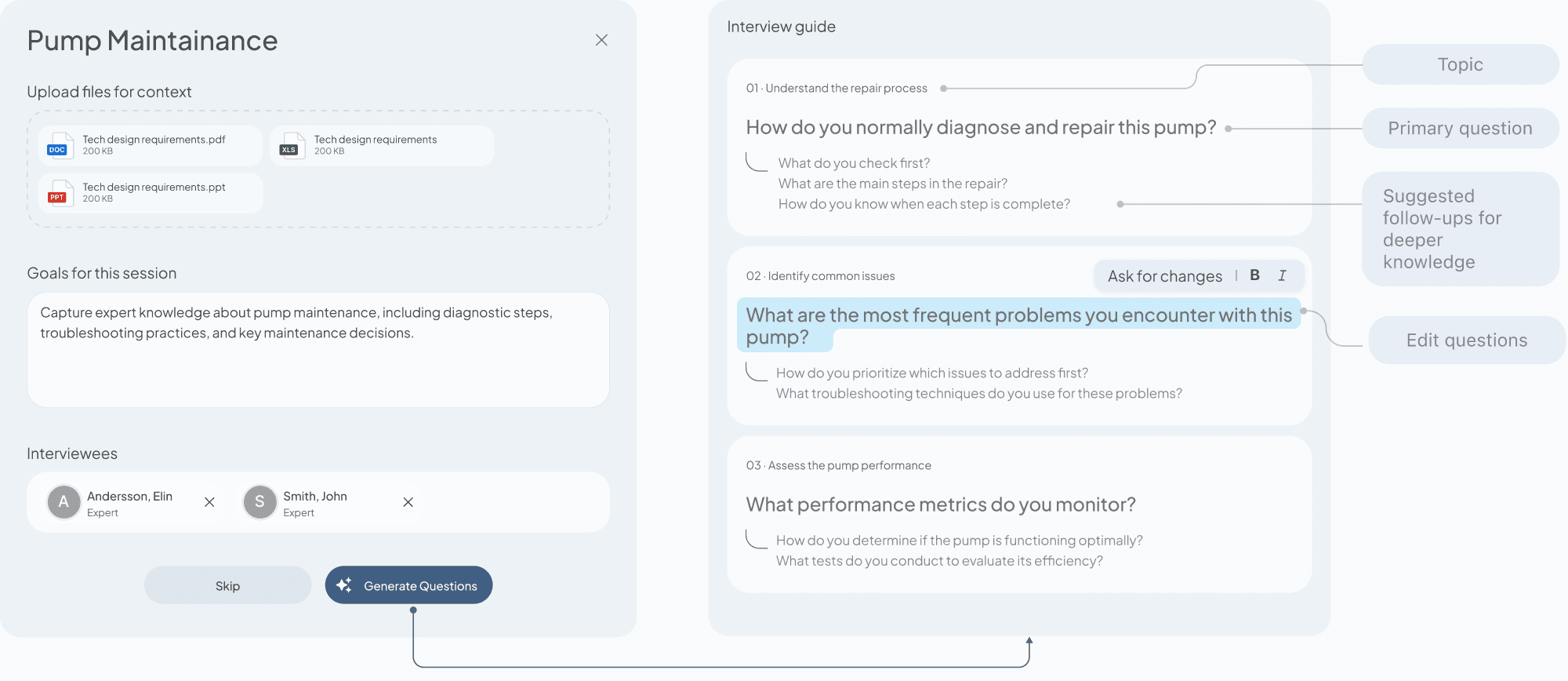The width and height of the screenshot is (1568, 681).
Task: Click 'What performance metrics do you monitor?'
Action: 941,504
